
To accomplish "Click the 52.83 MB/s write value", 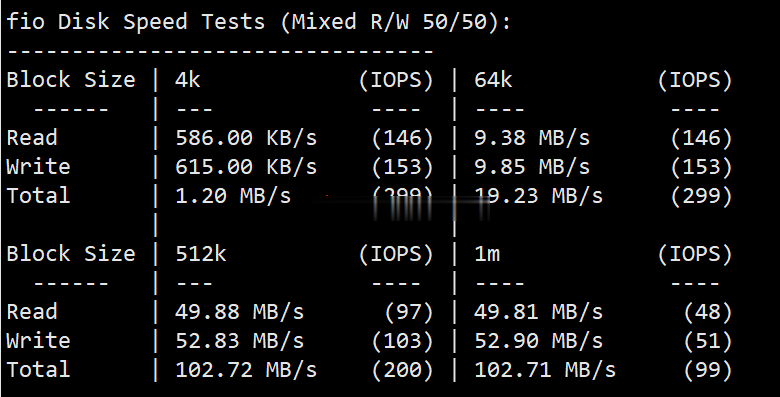I will (240, 341).
